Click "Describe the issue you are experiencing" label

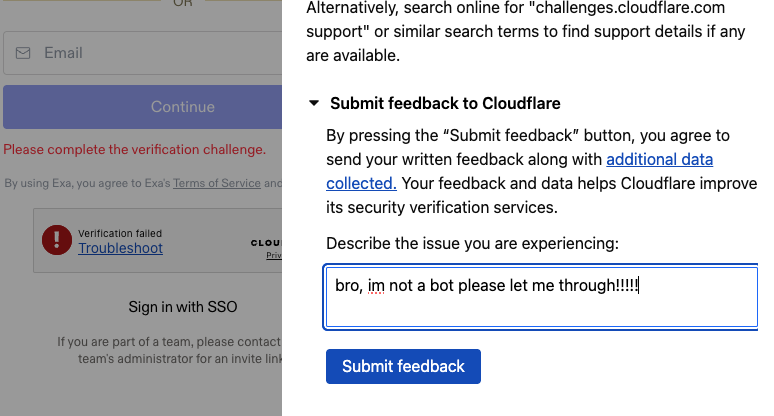[472, 243]
